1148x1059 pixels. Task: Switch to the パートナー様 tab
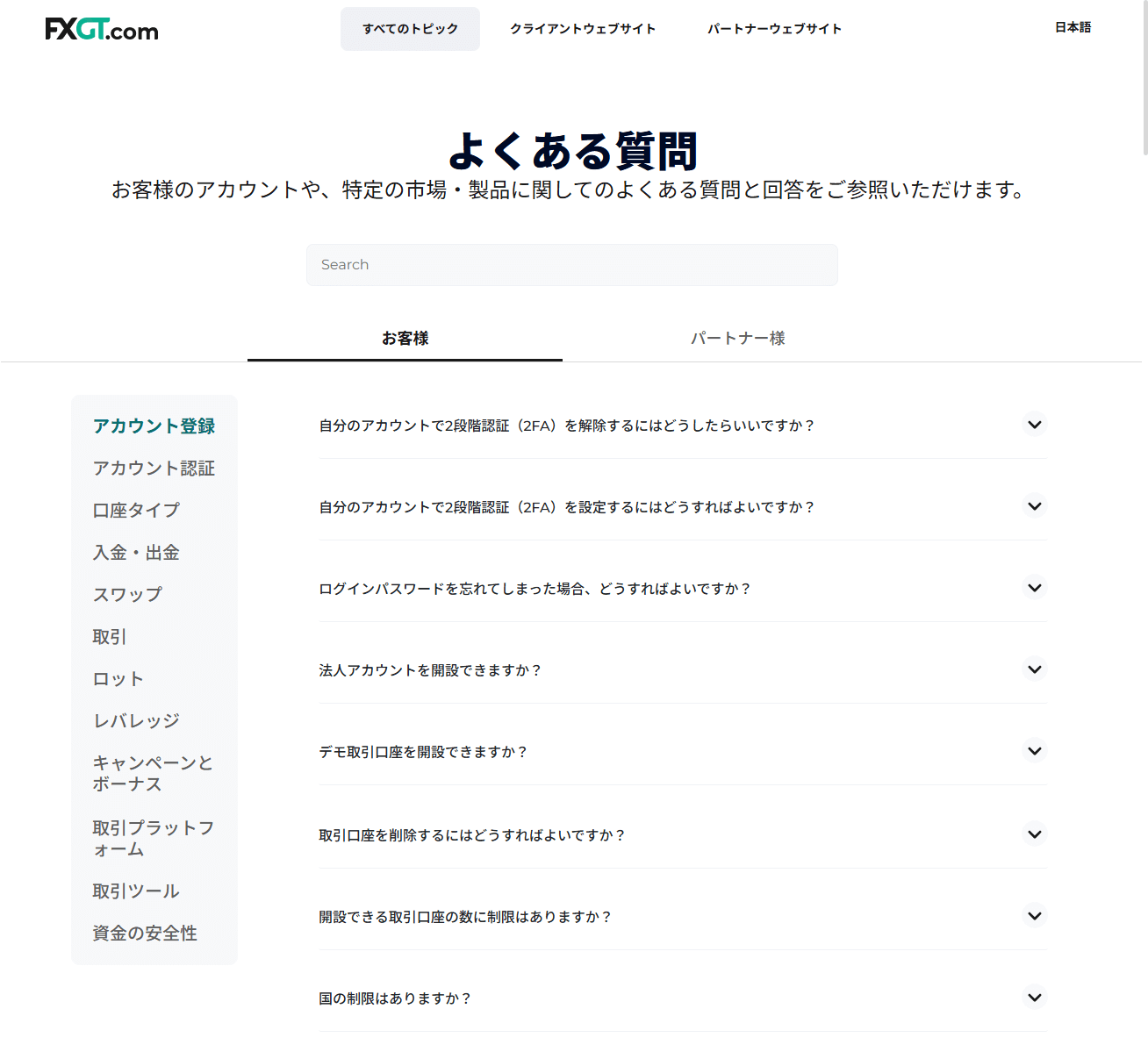coord(737,339)
